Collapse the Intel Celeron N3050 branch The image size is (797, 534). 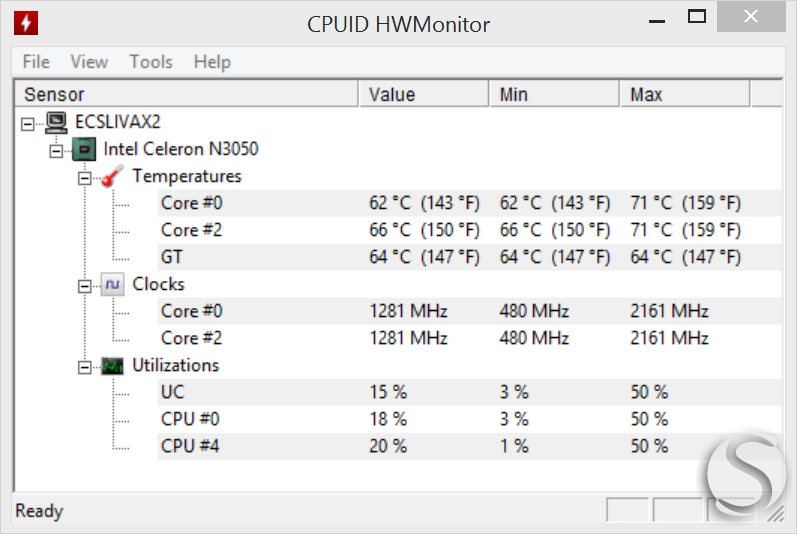click(56, 151)
